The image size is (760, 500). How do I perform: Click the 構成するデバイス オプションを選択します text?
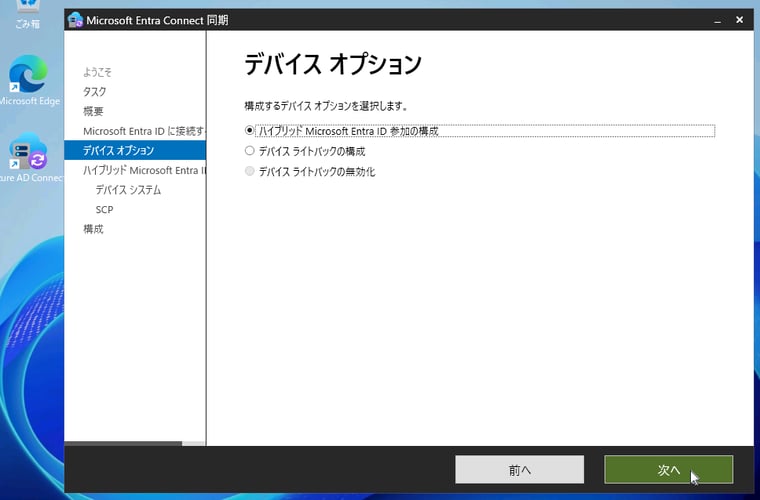point(326,106)
